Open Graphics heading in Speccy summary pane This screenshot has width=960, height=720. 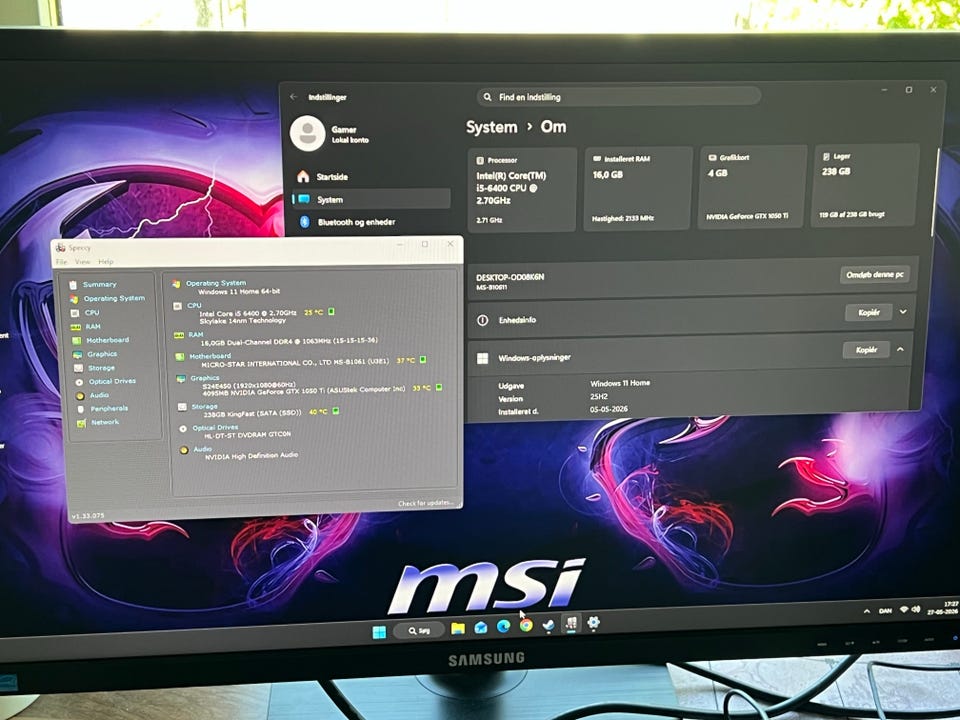[x=204, y=378]
